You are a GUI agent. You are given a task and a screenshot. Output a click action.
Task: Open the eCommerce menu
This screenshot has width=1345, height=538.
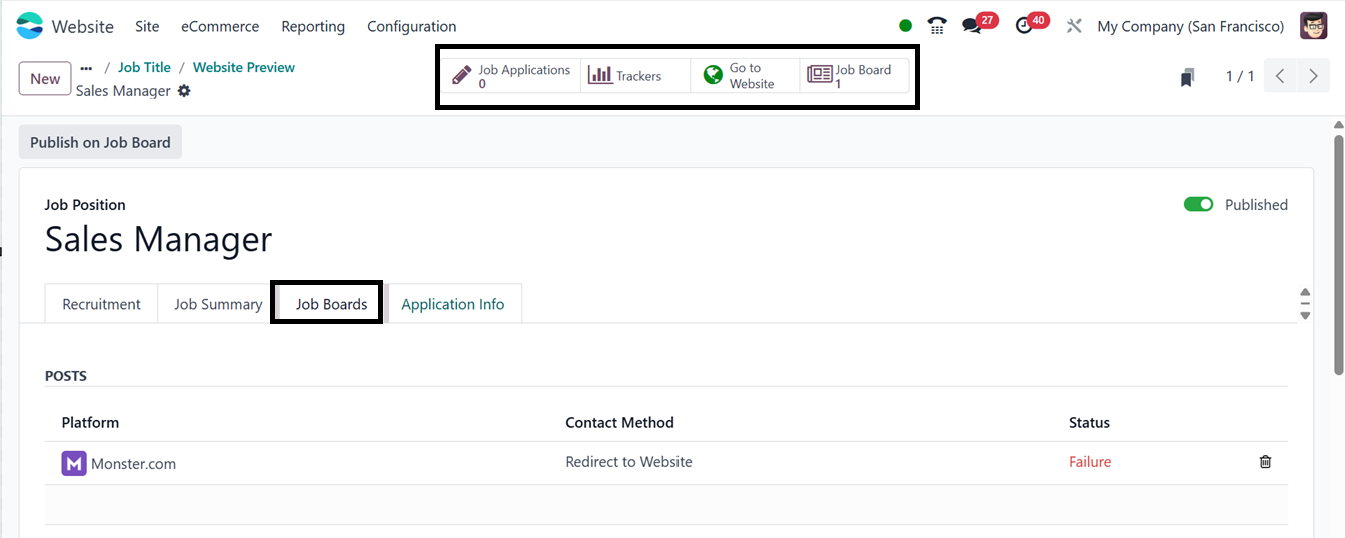pos(220,26)
